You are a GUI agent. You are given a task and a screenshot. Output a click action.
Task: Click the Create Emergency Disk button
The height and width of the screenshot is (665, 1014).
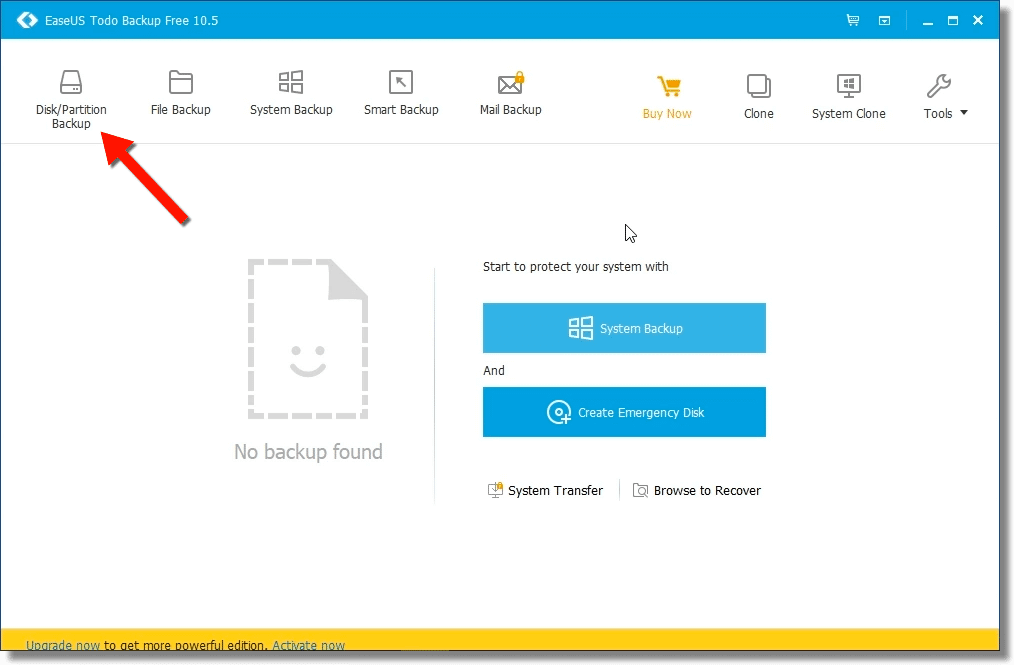tap(624, 412)
